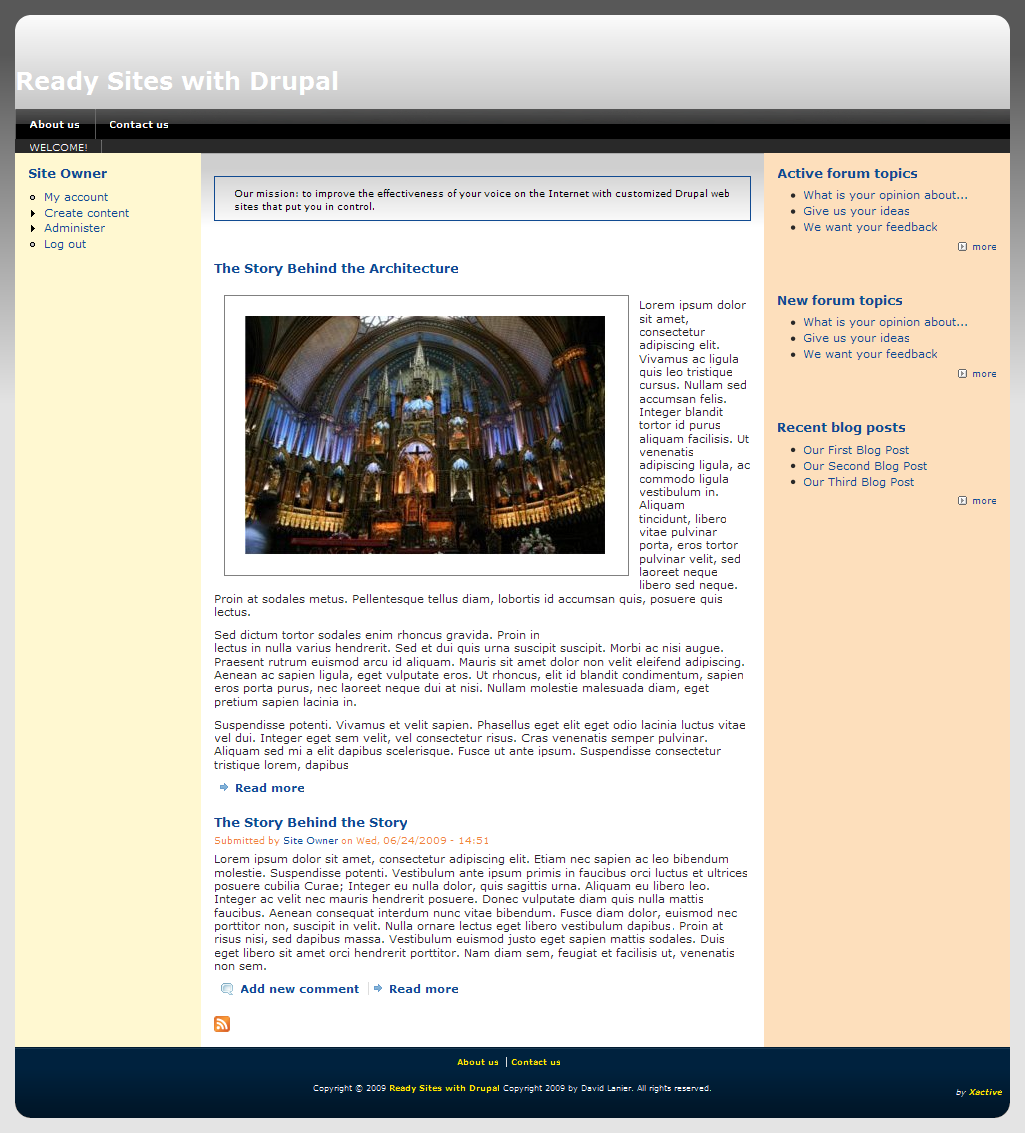This screenshot has width=1025, height=1133.
Task: Open The Story Behind the Architecture title
Action: (336, 268)
